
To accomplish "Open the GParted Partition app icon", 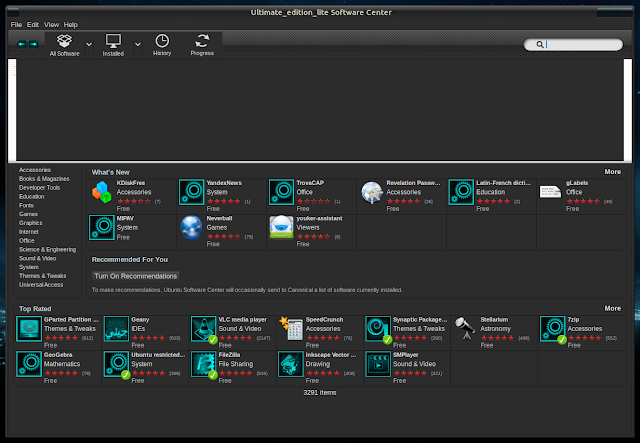I will (x=29, y=329).
